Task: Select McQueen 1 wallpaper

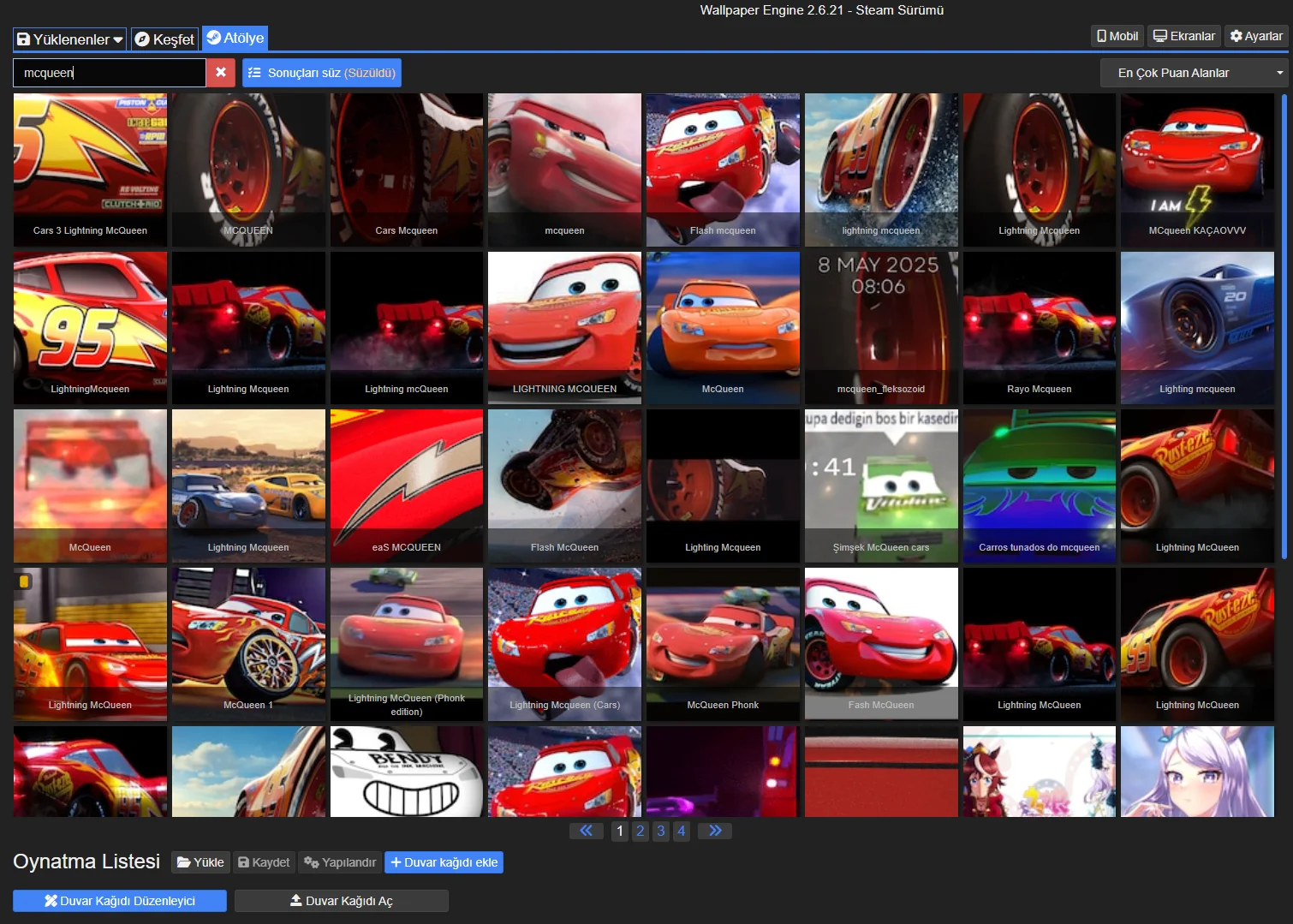Action: pos(248,644)
